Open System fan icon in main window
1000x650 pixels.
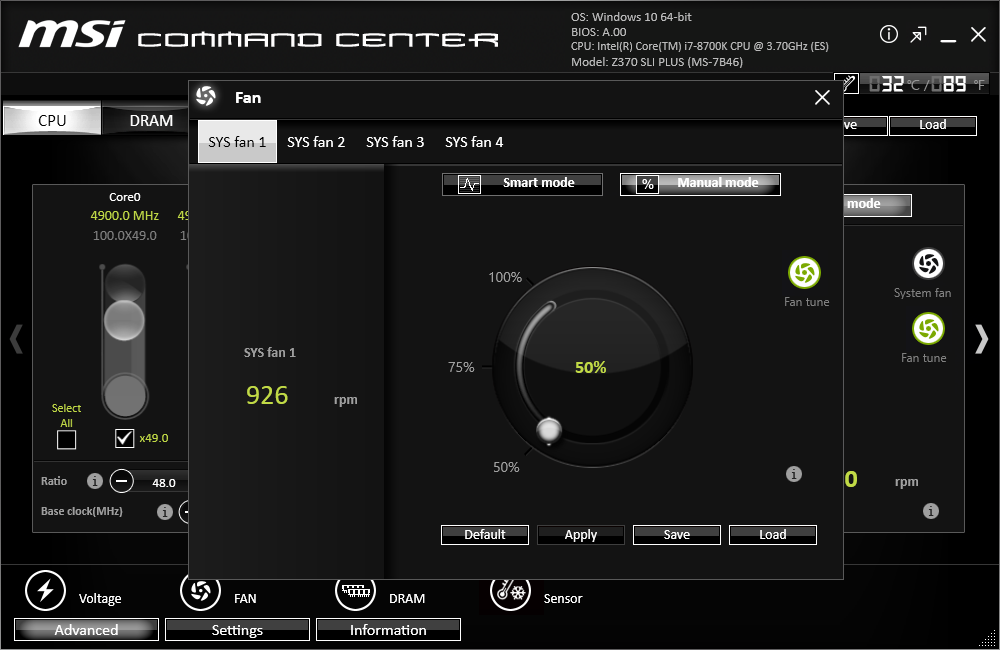coord(928,263)
